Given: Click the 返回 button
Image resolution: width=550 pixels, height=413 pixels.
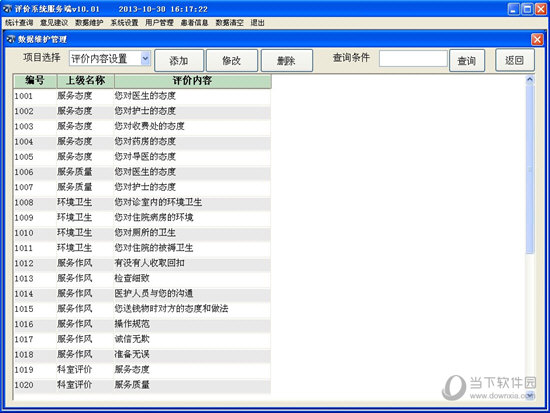Looking at the screenshot, I should coord(515,60).
